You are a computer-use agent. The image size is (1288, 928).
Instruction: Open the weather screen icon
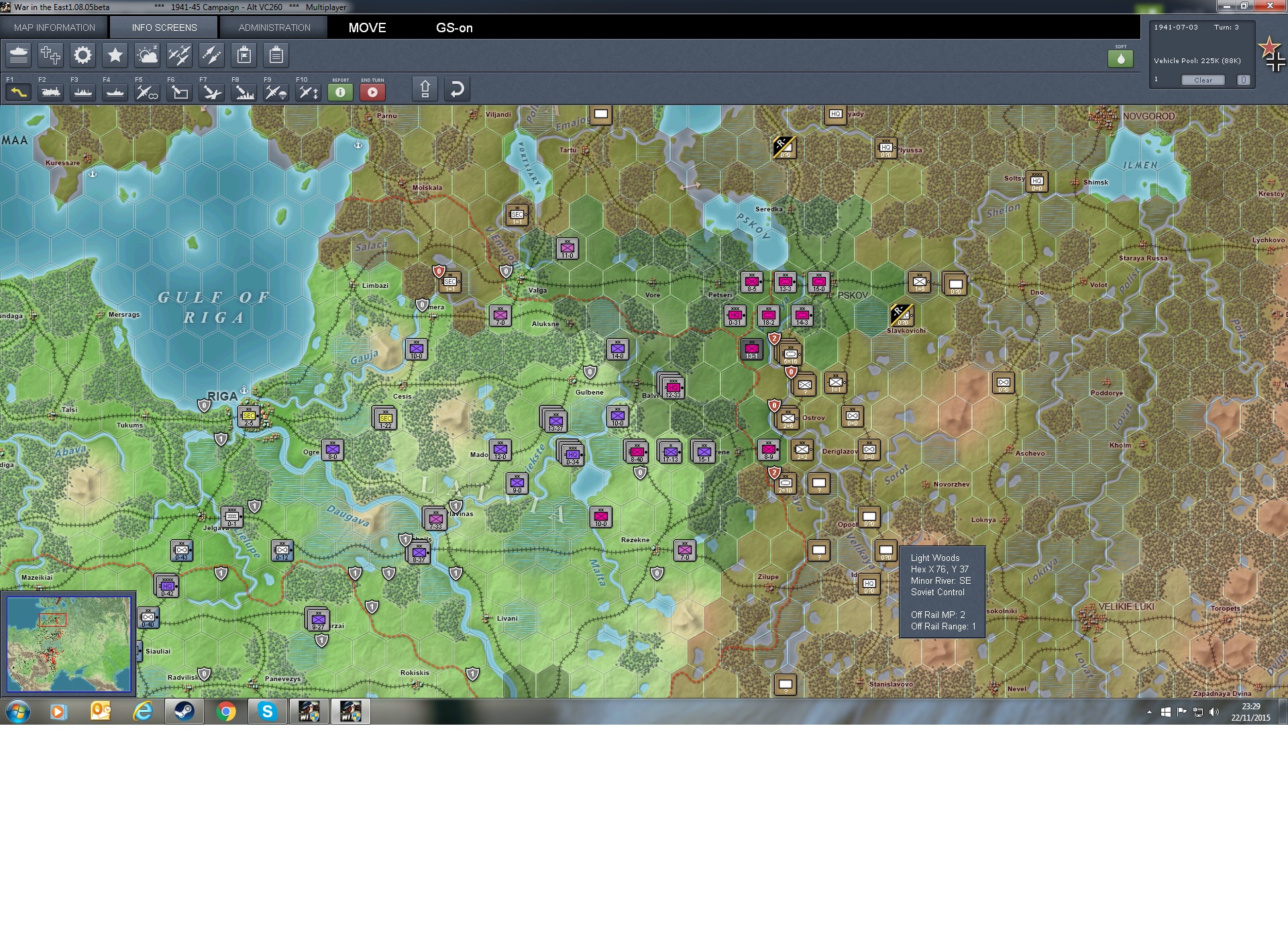(x=147, y=55)
